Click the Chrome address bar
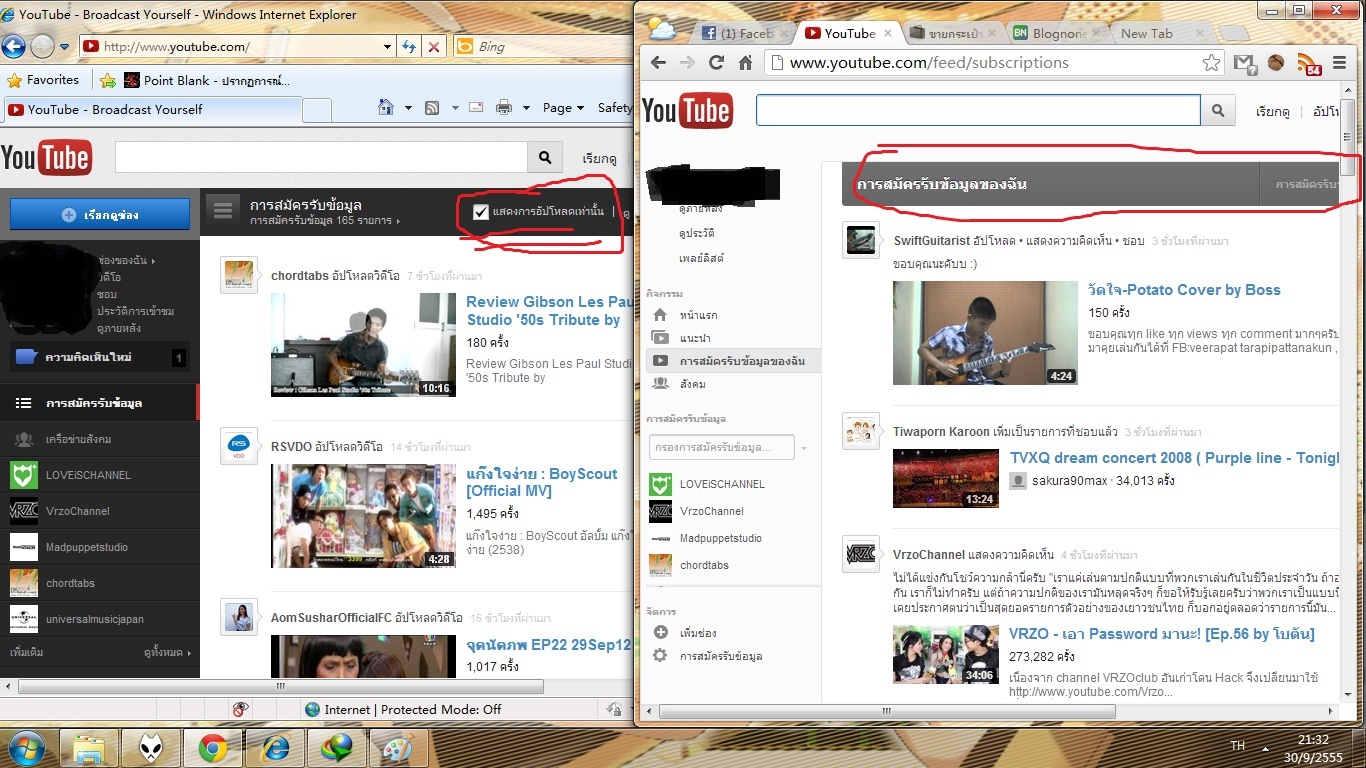The height and width of the screenshot is (768, 1366). click(995, 63)
